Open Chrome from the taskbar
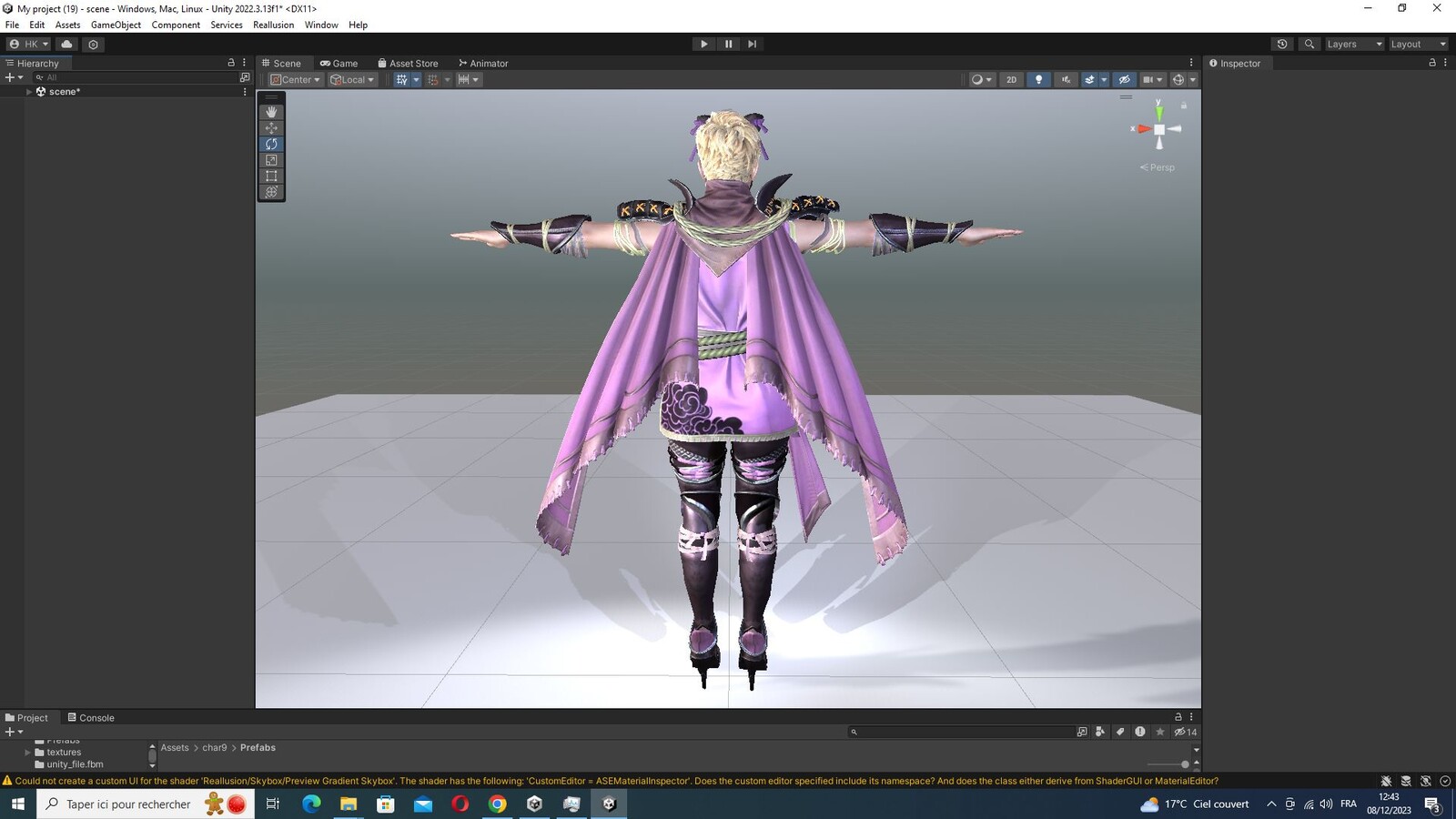Screen dimensions: 1456x819 click(x=497, y=804)
